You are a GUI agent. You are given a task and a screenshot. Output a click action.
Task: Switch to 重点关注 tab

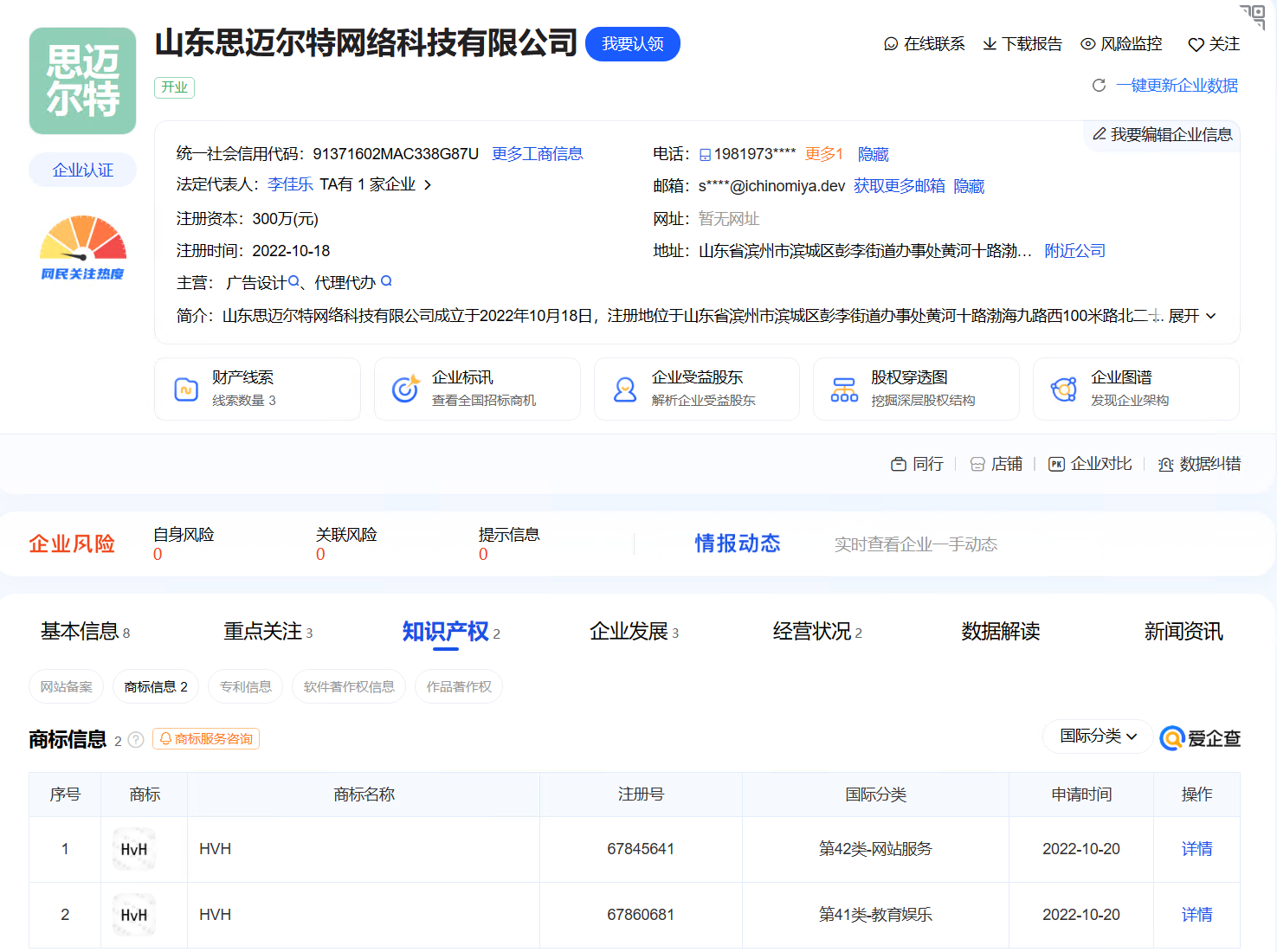click(x=268, y=632)
